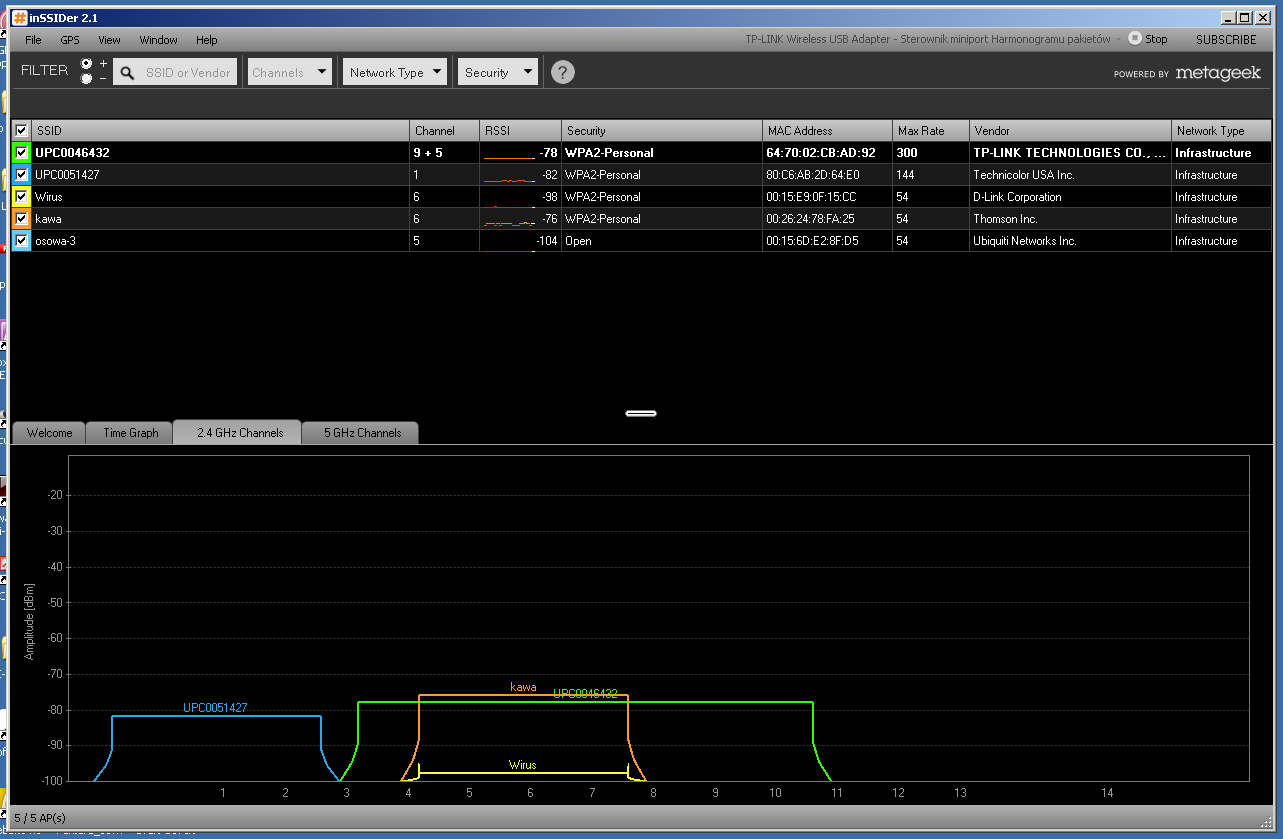
Task: Click the SUBSCRIBE link
Action: (1226, 40)
